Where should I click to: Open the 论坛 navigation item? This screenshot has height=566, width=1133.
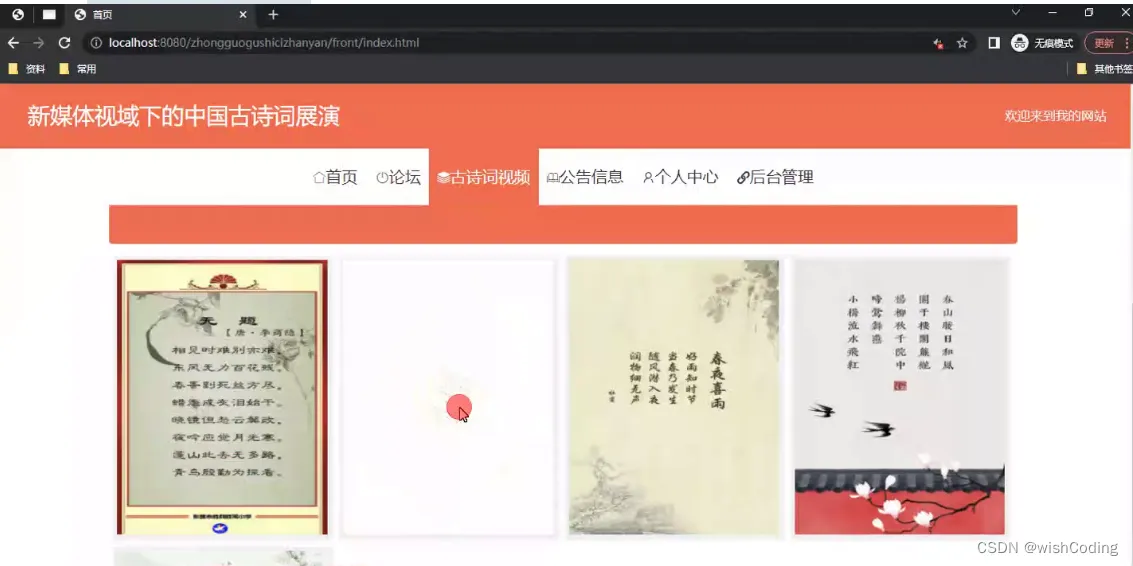398,177
